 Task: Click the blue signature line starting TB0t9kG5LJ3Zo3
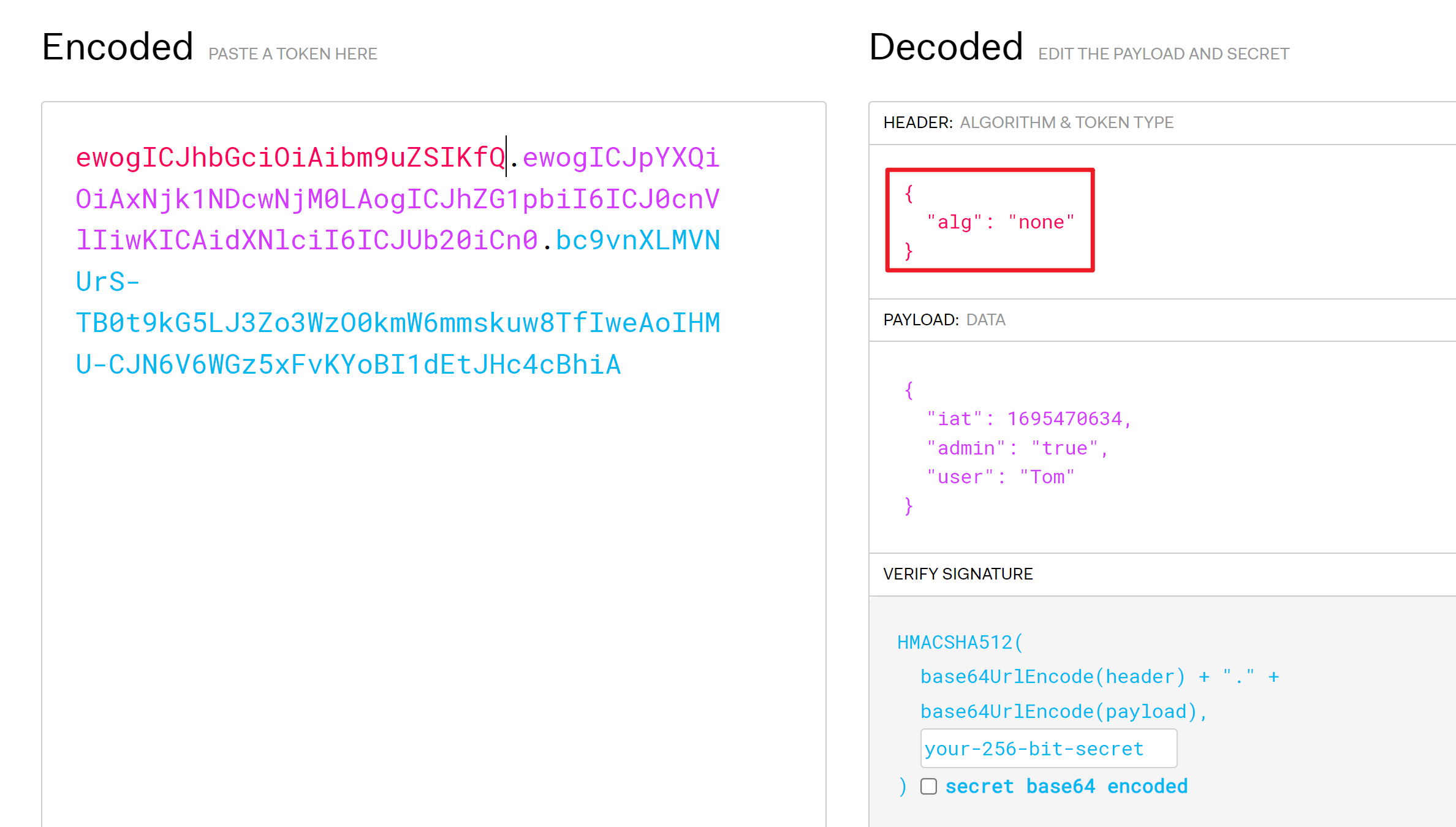point(398,323)
